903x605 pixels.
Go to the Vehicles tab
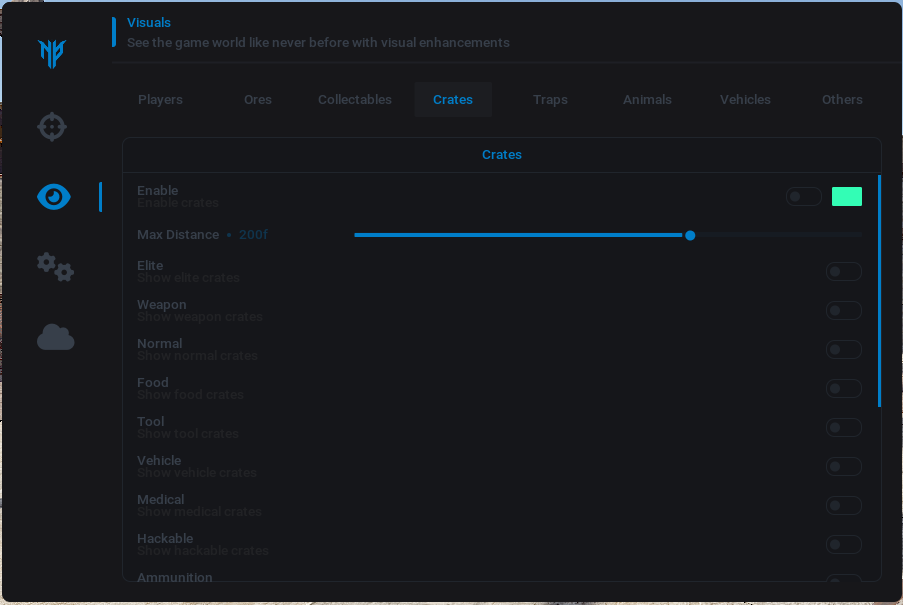(x=745, y=100)
